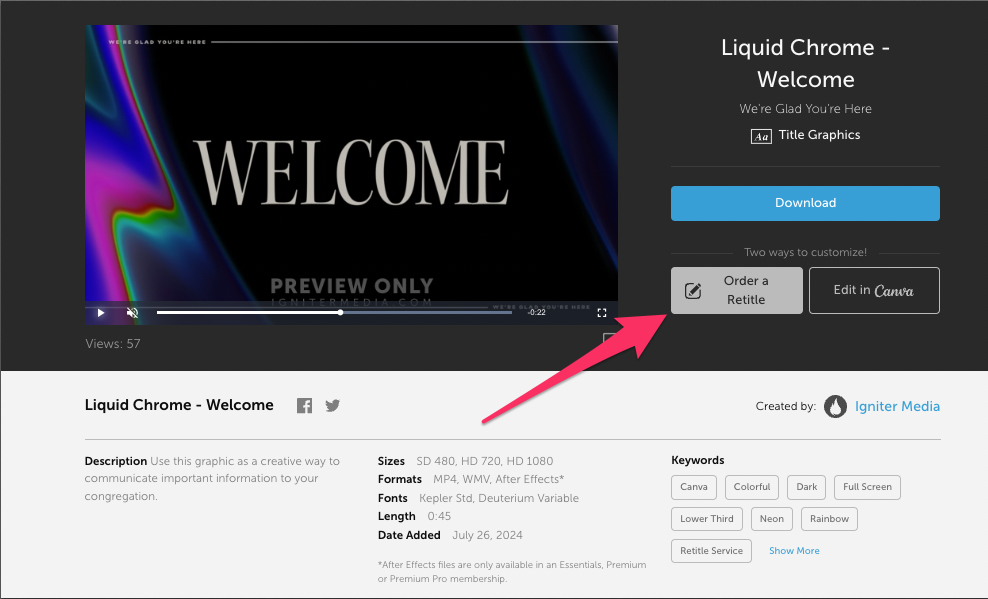
Task: Click the Title Graphics Aa icon
Action: pos(761,136)
